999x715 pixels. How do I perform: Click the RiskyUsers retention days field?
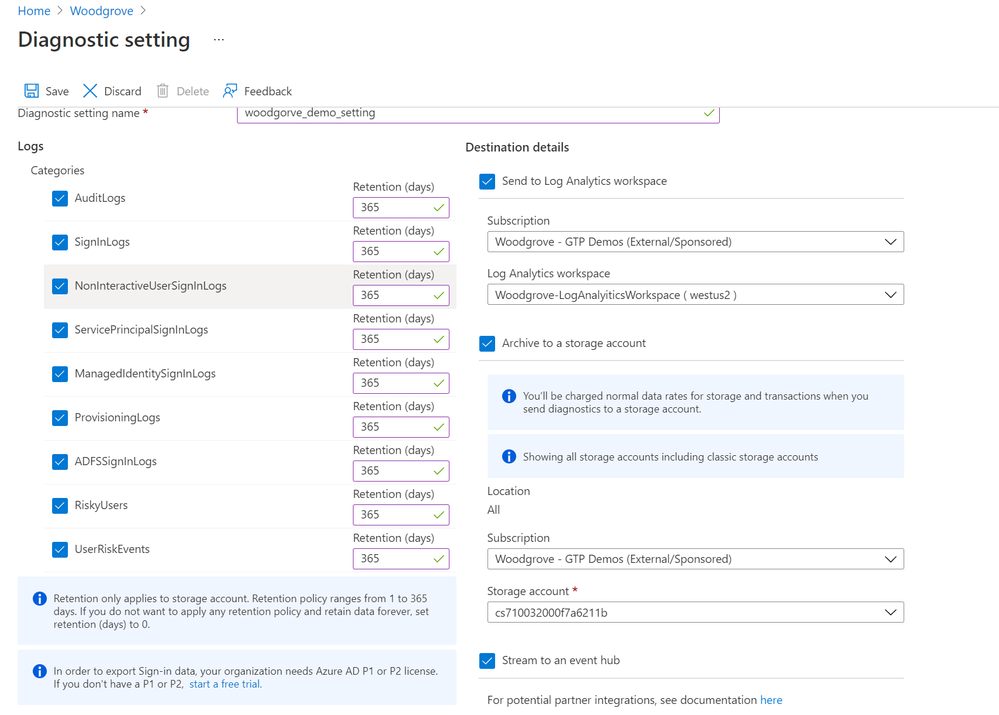pos(401,515)
